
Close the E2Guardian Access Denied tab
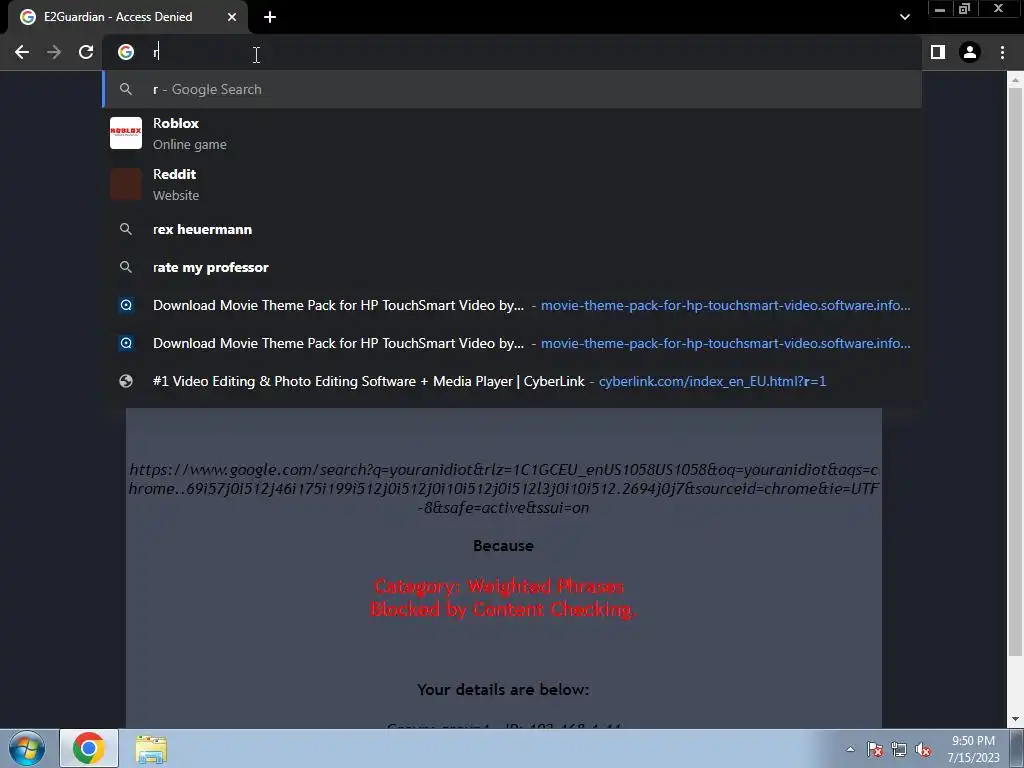coord(232,17)
